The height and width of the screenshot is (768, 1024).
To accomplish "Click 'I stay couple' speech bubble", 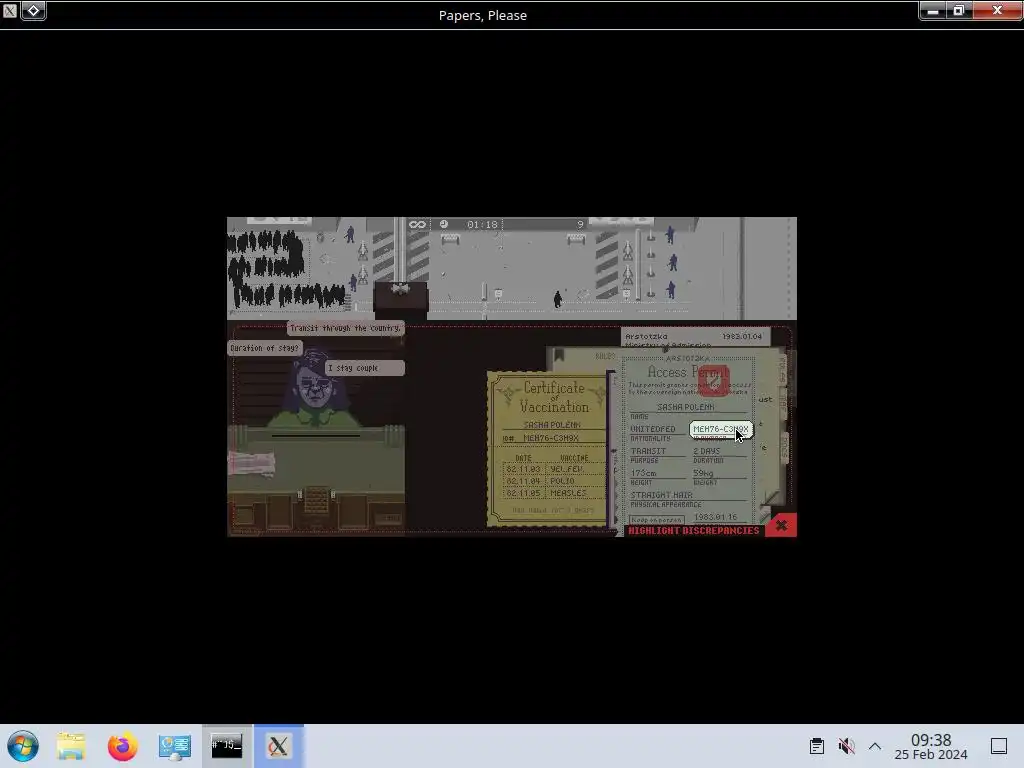I will [x=364, y=368].
